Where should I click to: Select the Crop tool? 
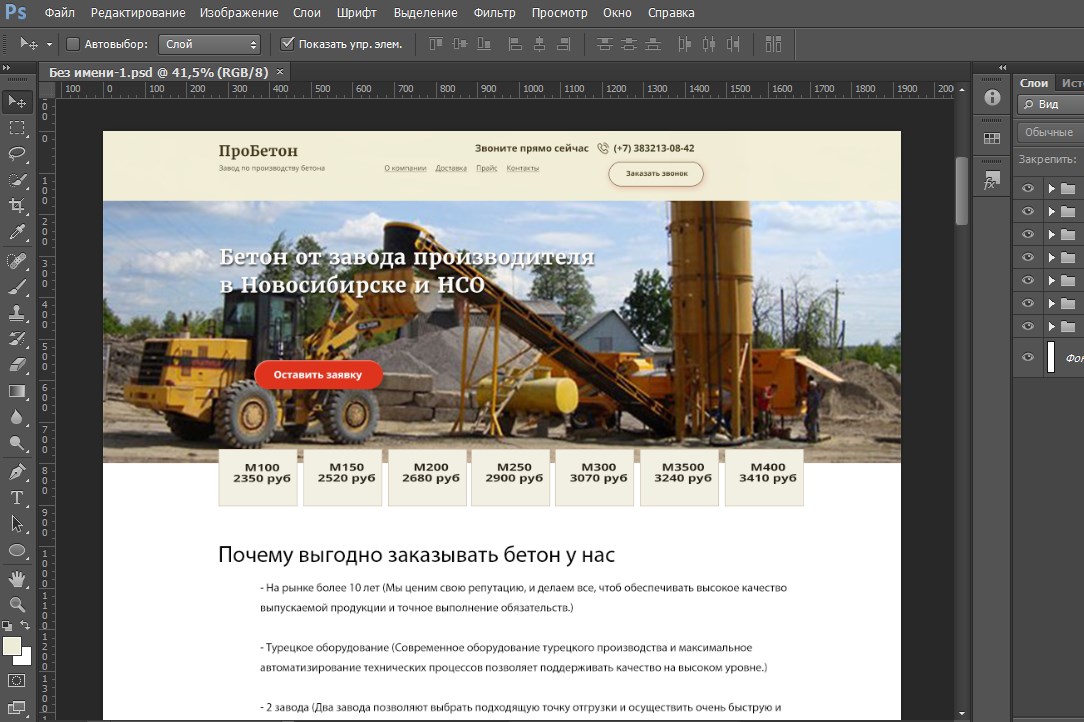coord(17,206)
